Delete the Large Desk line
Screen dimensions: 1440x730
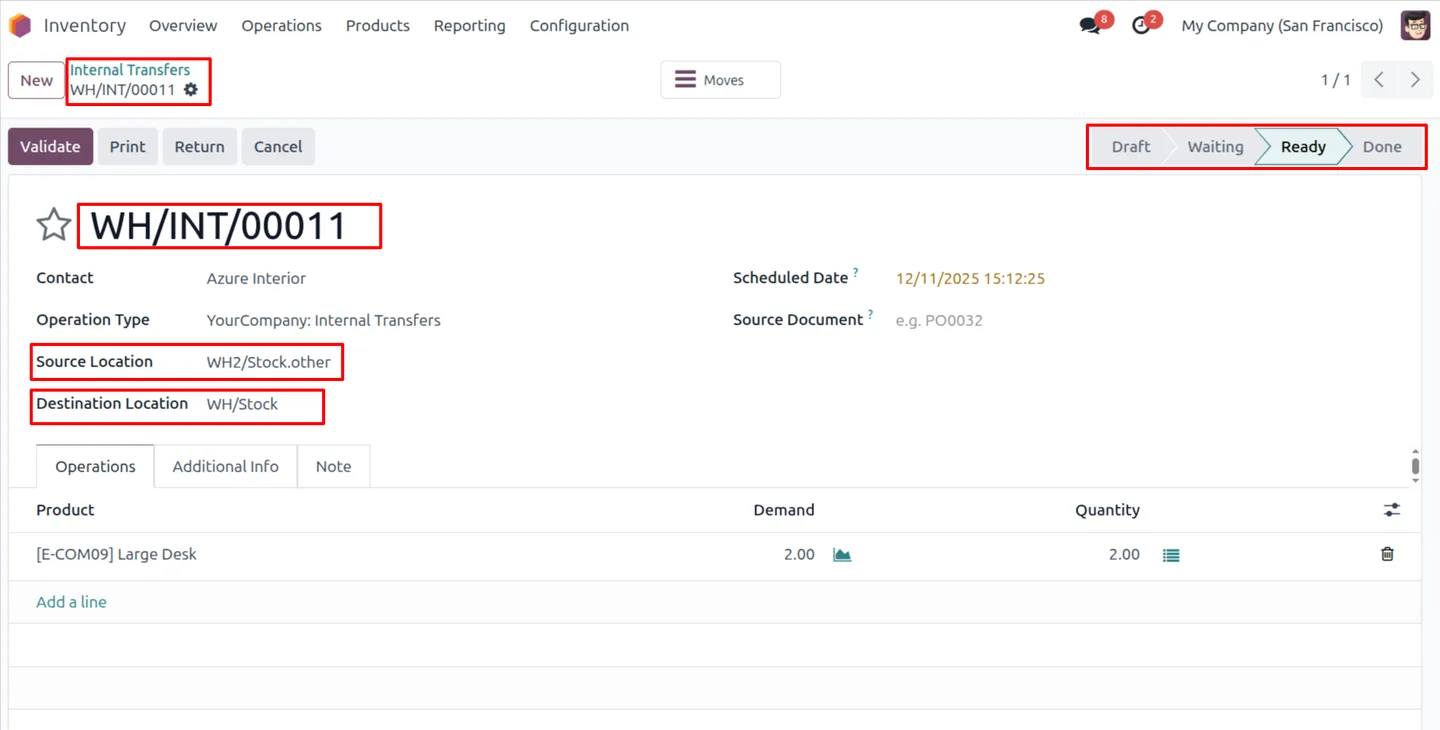point(1387,554)
